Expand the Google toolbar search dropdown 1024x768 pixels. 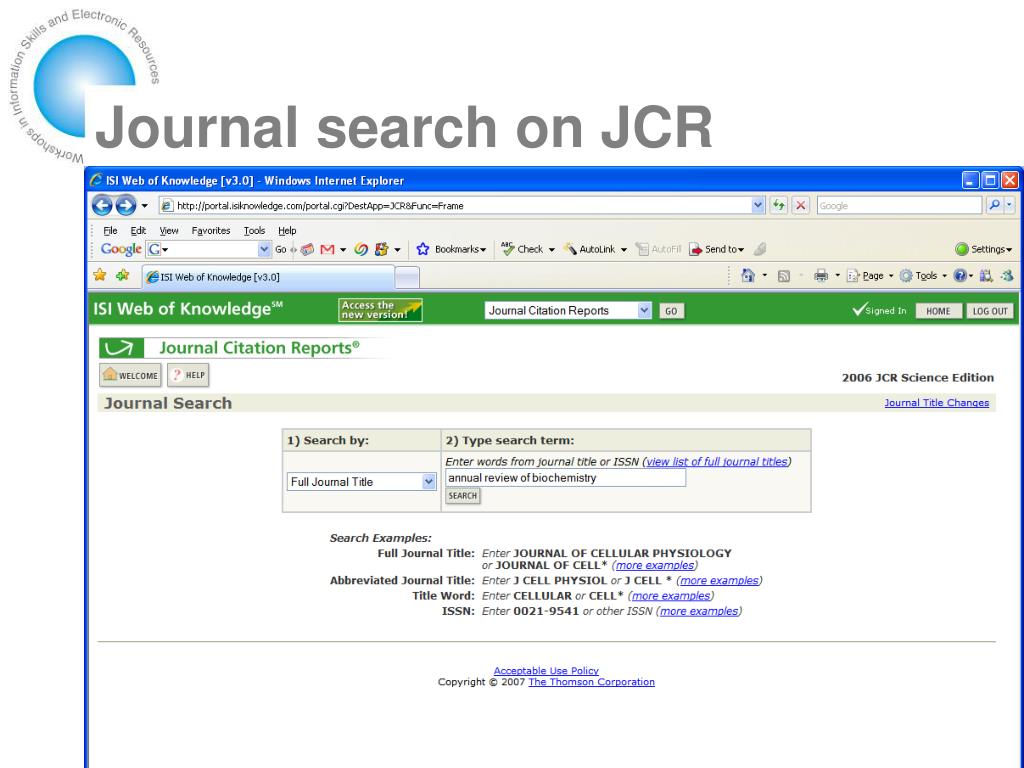click(x=264, y=249)
